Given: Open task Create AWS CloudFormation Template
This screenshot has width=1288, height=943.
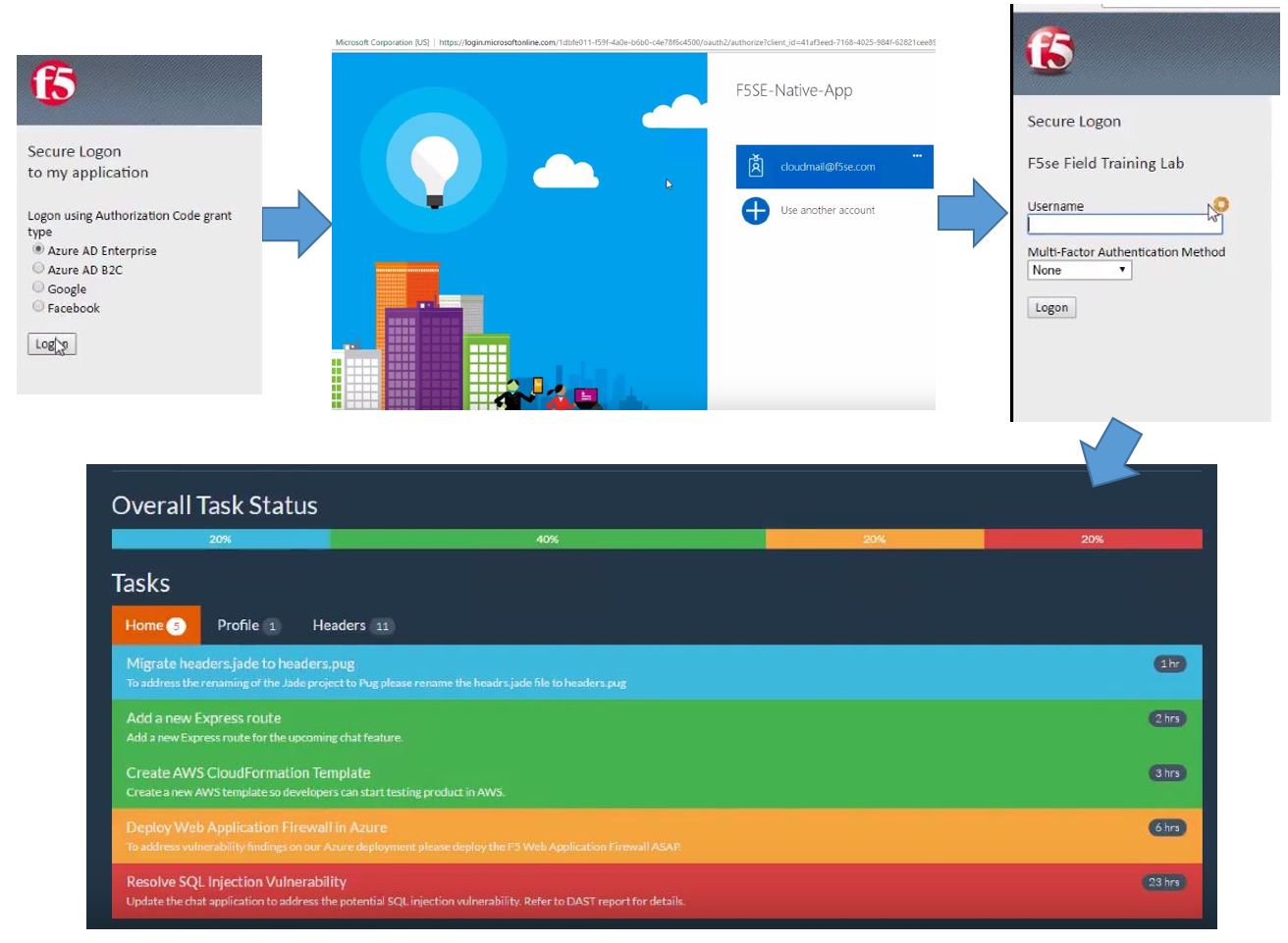Looking at the screenshot, I should pyautogui.click(x=657, y=781).
